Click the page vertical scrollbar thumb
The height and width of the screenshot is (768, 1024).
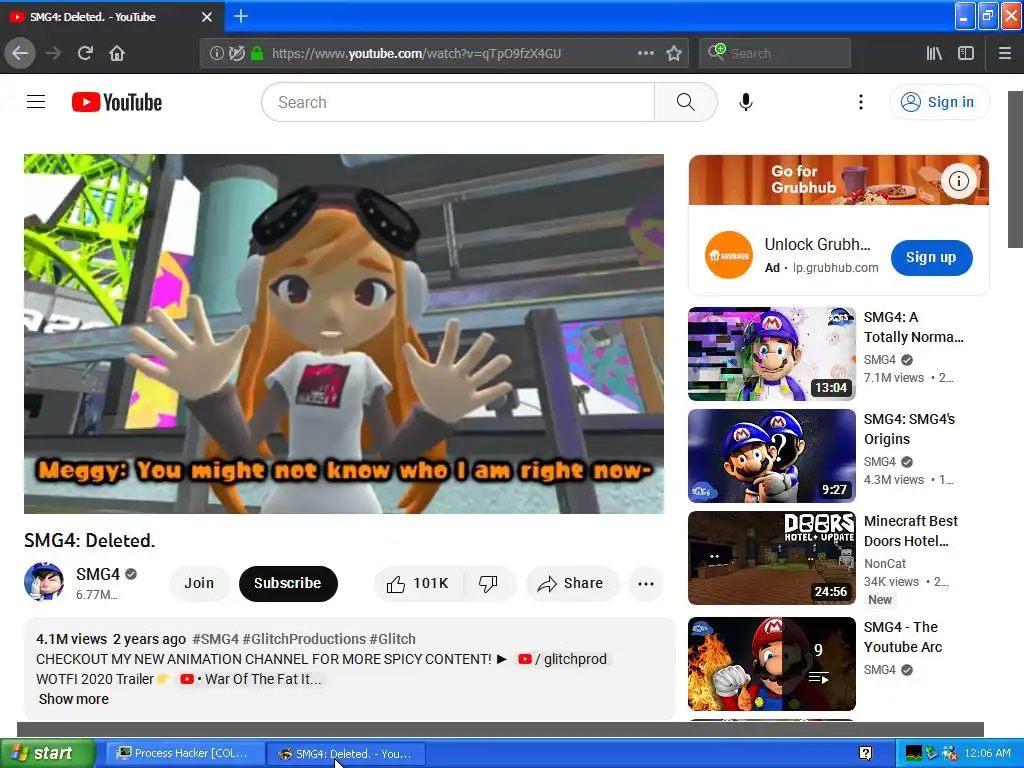tap(1016, 169)
